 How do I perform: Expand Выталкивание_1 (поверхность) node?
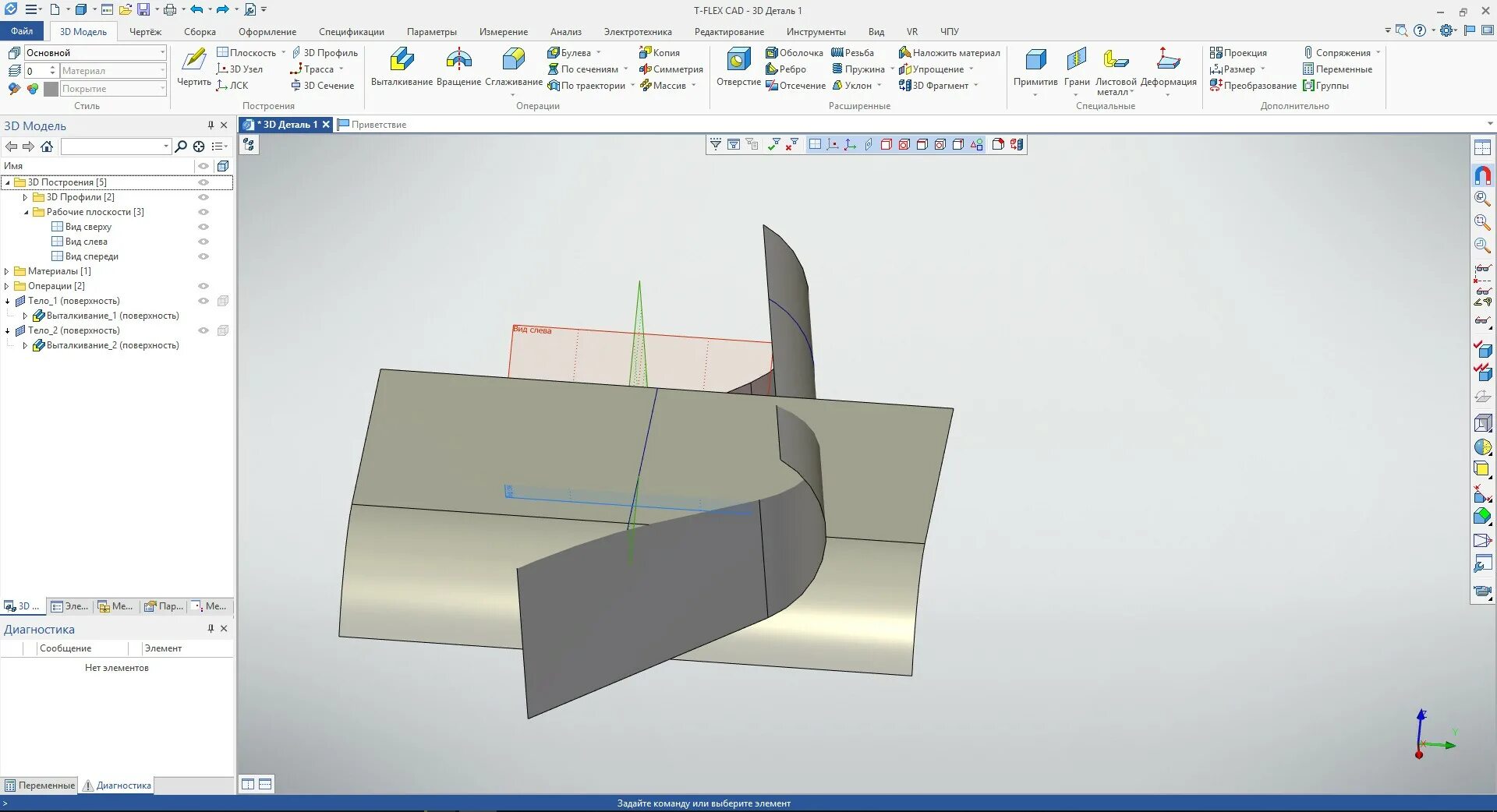click(x=26, y=316)
